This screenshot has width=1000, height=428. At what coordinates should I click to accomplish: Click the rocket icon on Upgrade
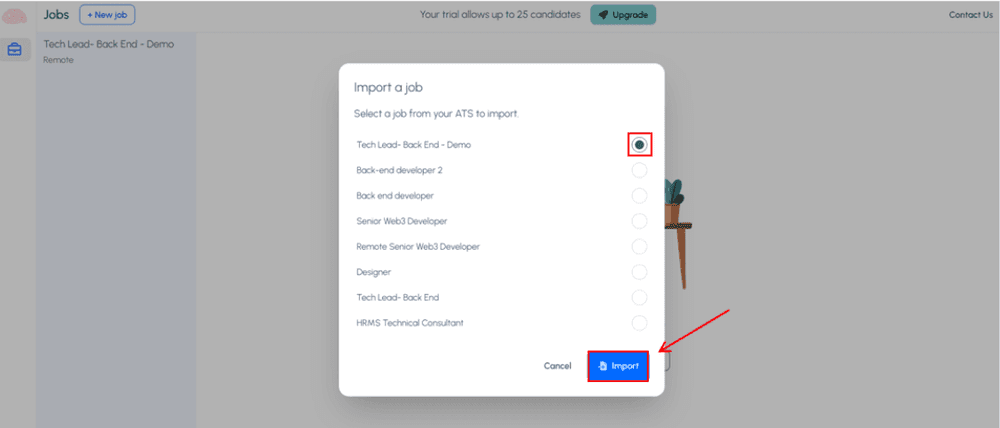click(x=603, y=15)
